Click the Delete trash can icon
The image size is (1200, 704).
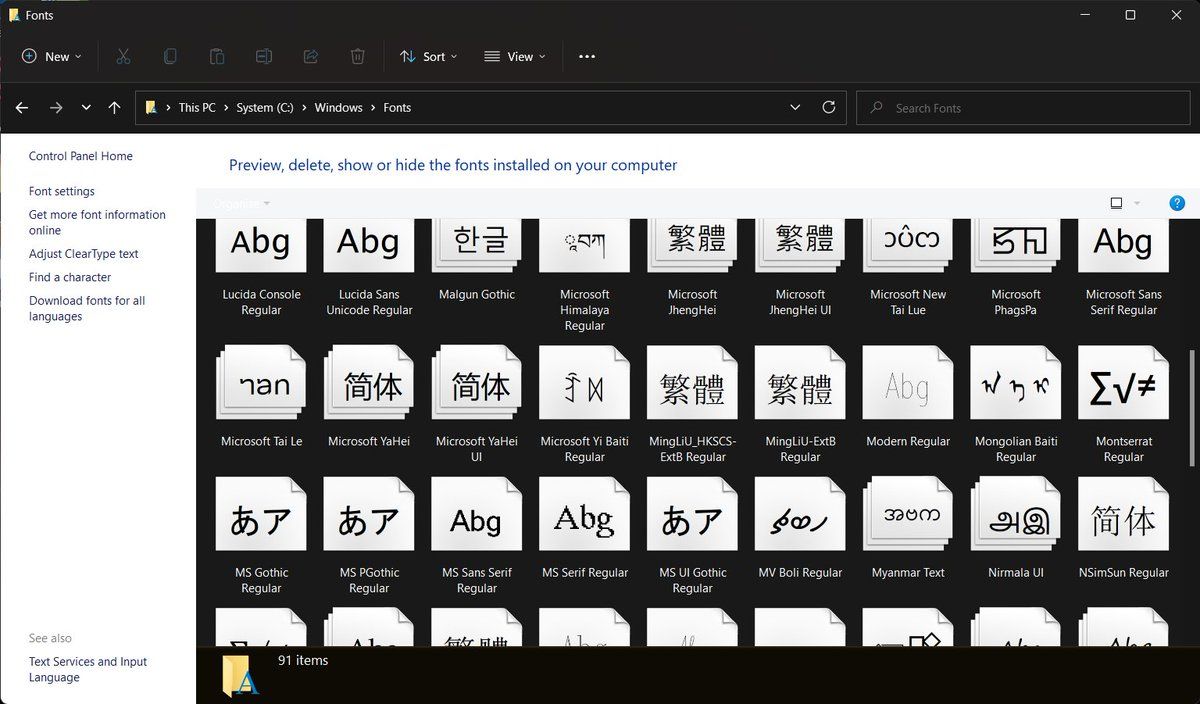tap(357, 57)
